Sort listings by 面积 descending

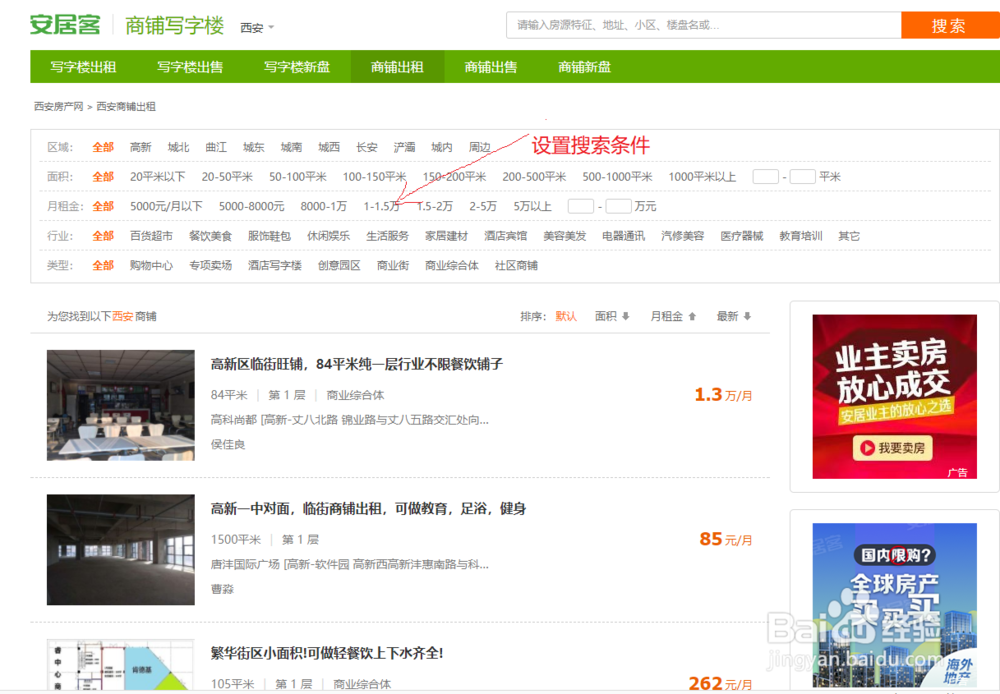pyautogui.click(x=612, y=316)
